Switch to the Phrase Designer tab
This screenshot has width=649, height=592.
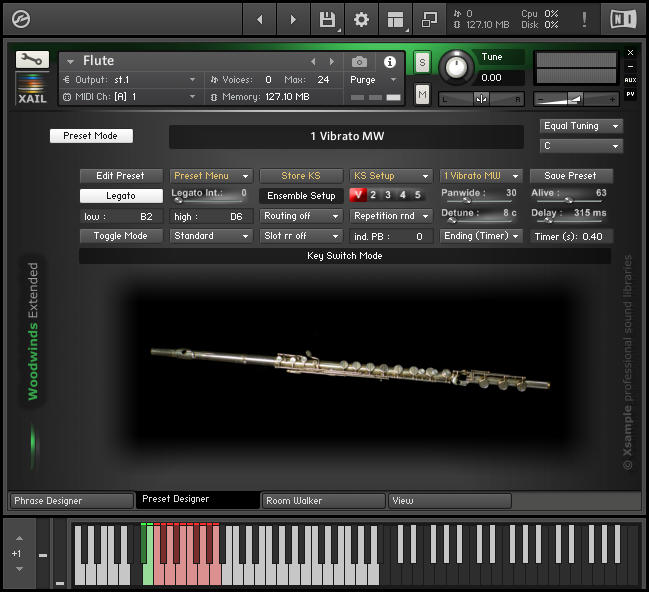coord(71,501)
